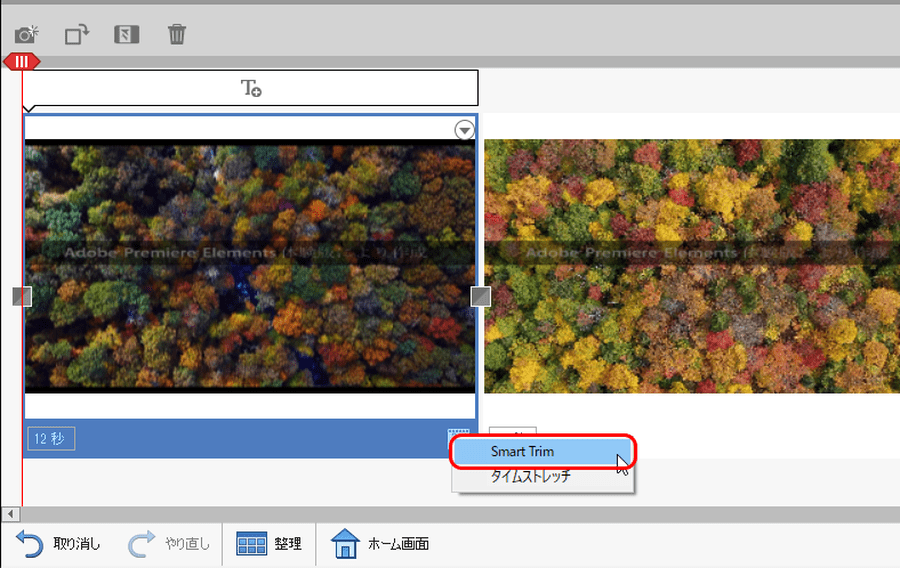Image resolution: width=900 pixels, height=568 pixels.
Task: Click the rotate clip icon
Action: coord(77,34)
